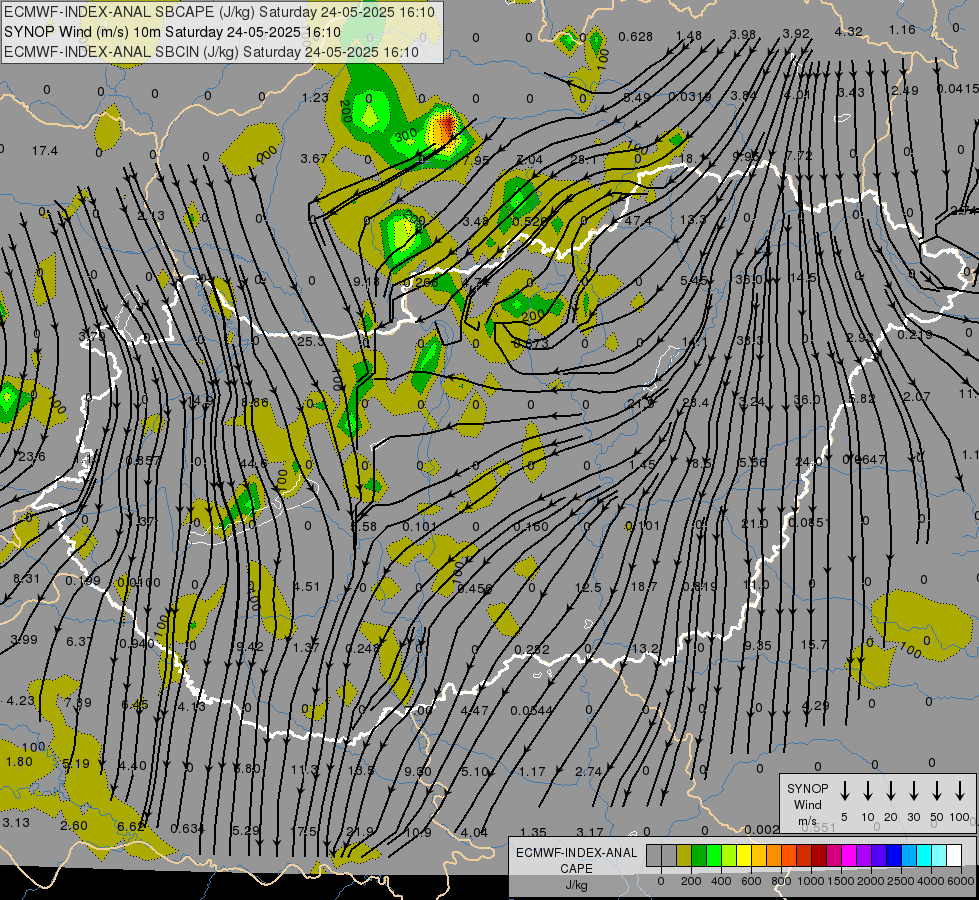Click the 'J/kg' unit label in the legend
This screenshot has height=900, width=979.
(576, 885)
